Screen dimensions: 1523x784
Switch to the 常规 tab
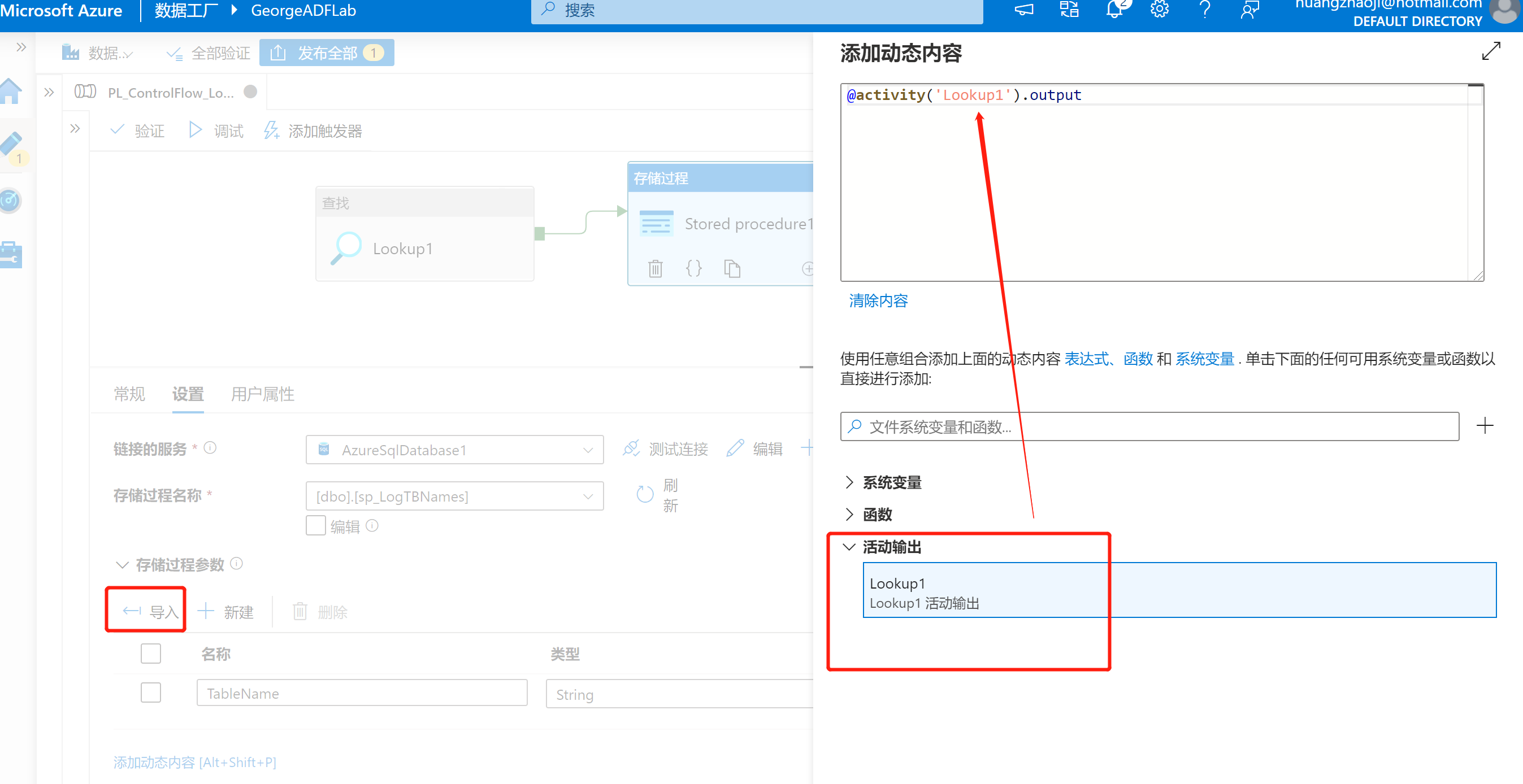(x=129, y=394)
